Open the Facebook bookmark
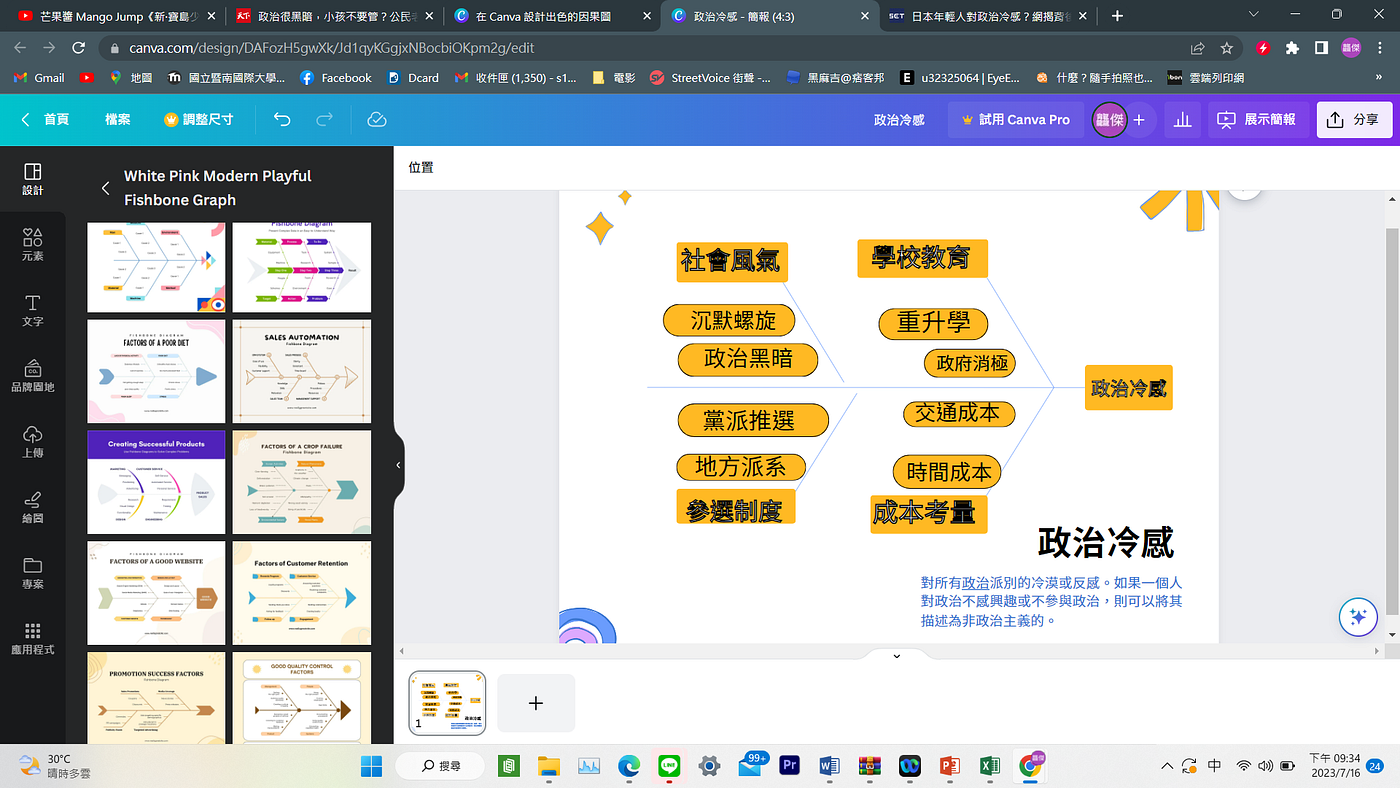The height and width of the screenshot is (788, 1400). (x=335, y=77)
